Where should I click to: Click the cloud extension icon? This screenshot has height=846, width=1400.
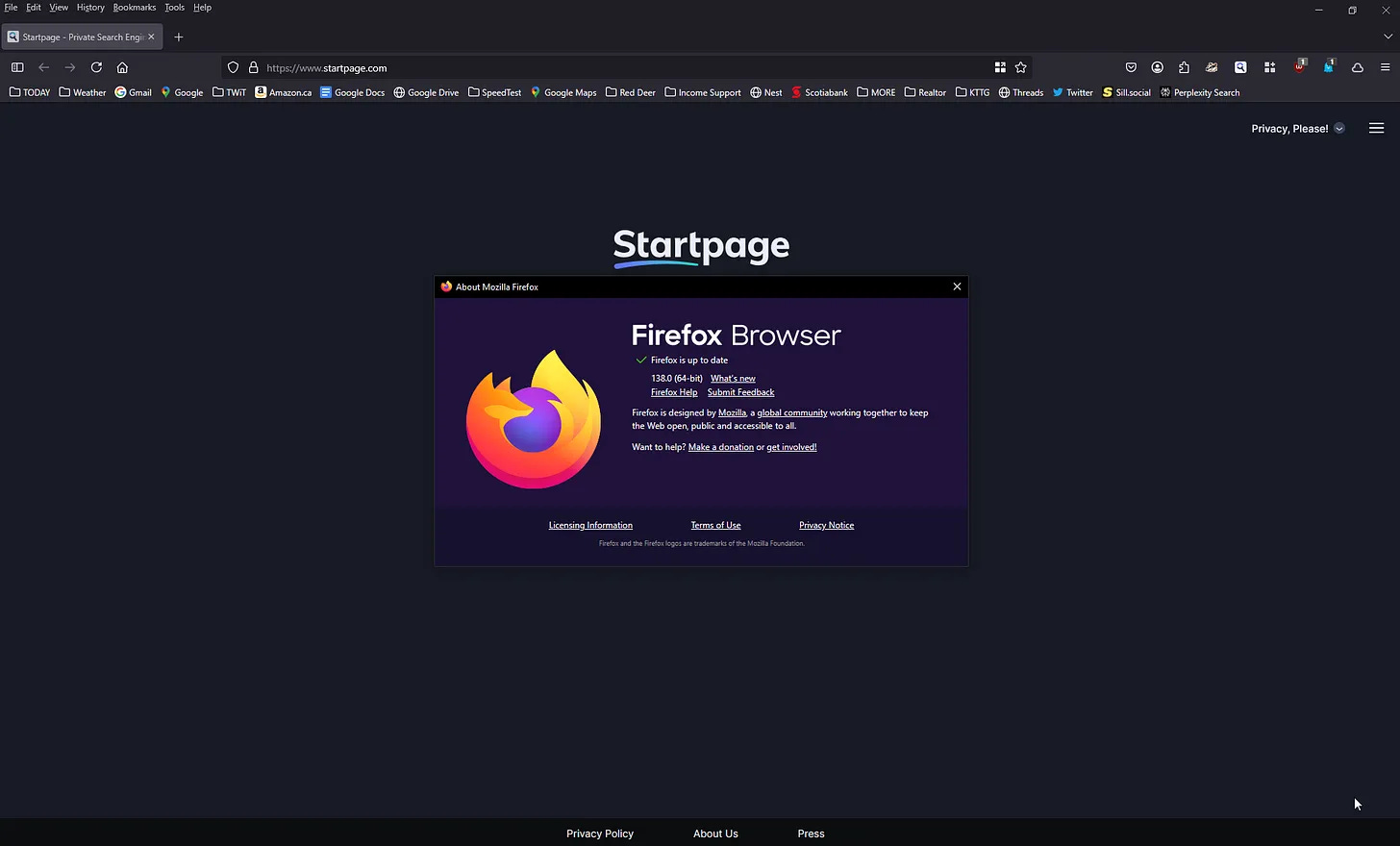(1358, 67)
